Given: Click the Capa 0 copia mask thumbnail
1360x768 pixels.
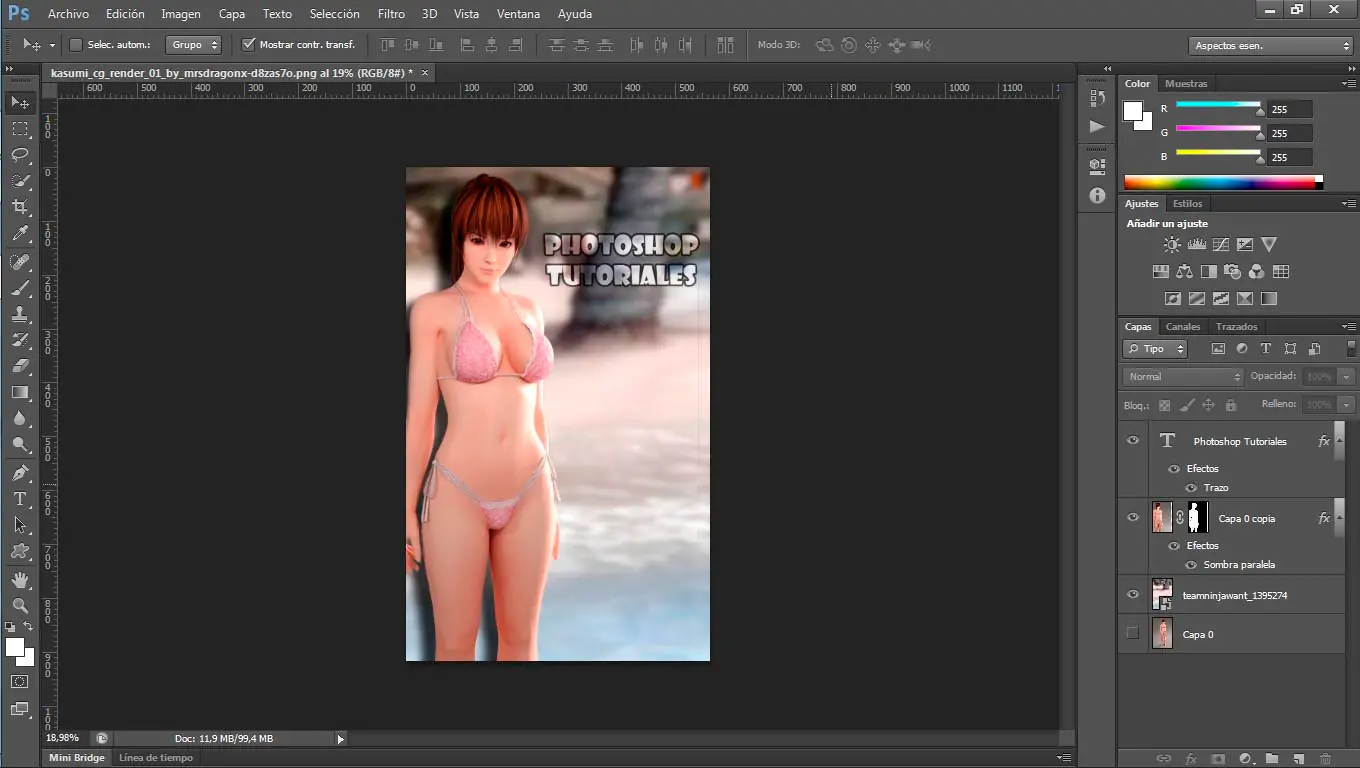Looking at the screenshot, I should click(x=1197, y=517).
